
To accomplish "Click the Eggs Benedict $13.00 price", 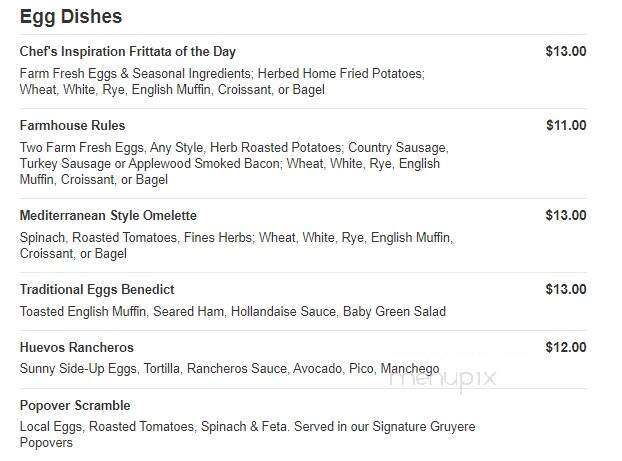I will click(x=566, y=289).
